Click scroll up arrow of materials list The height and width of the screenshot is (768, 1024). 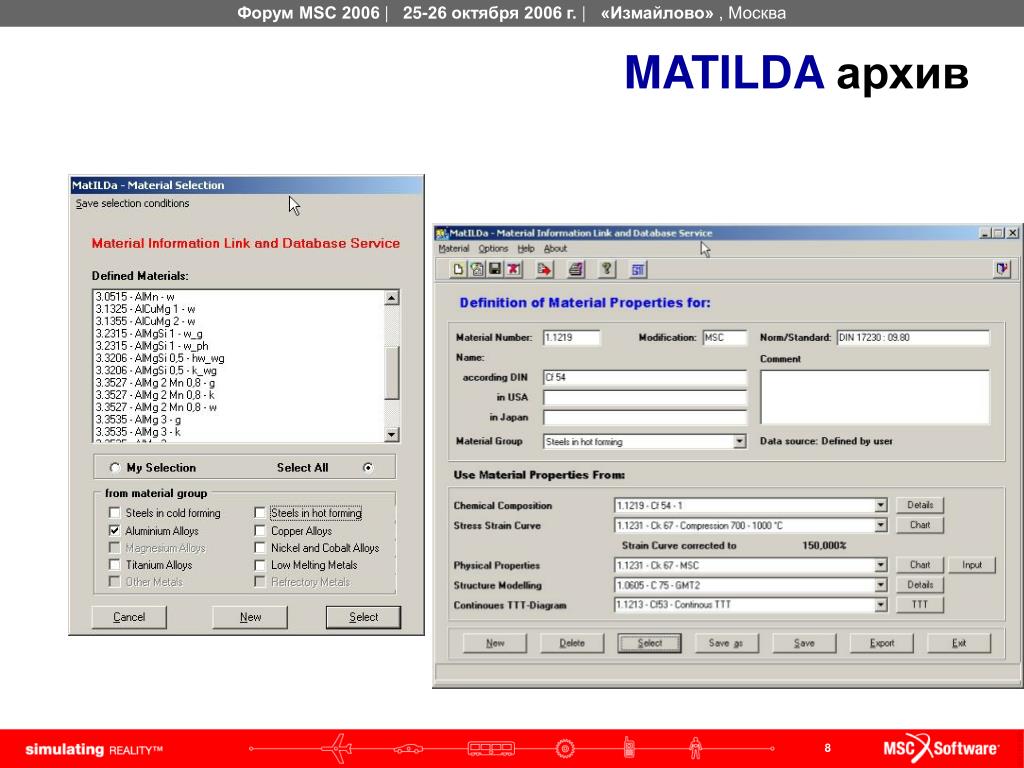[x=392, y=298]
